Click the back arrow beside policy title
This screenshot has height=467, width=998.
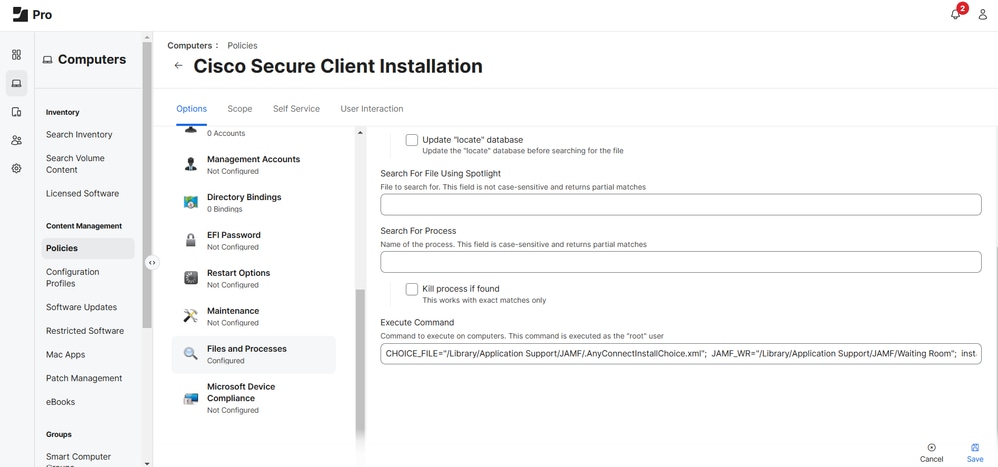click(178, 66)
